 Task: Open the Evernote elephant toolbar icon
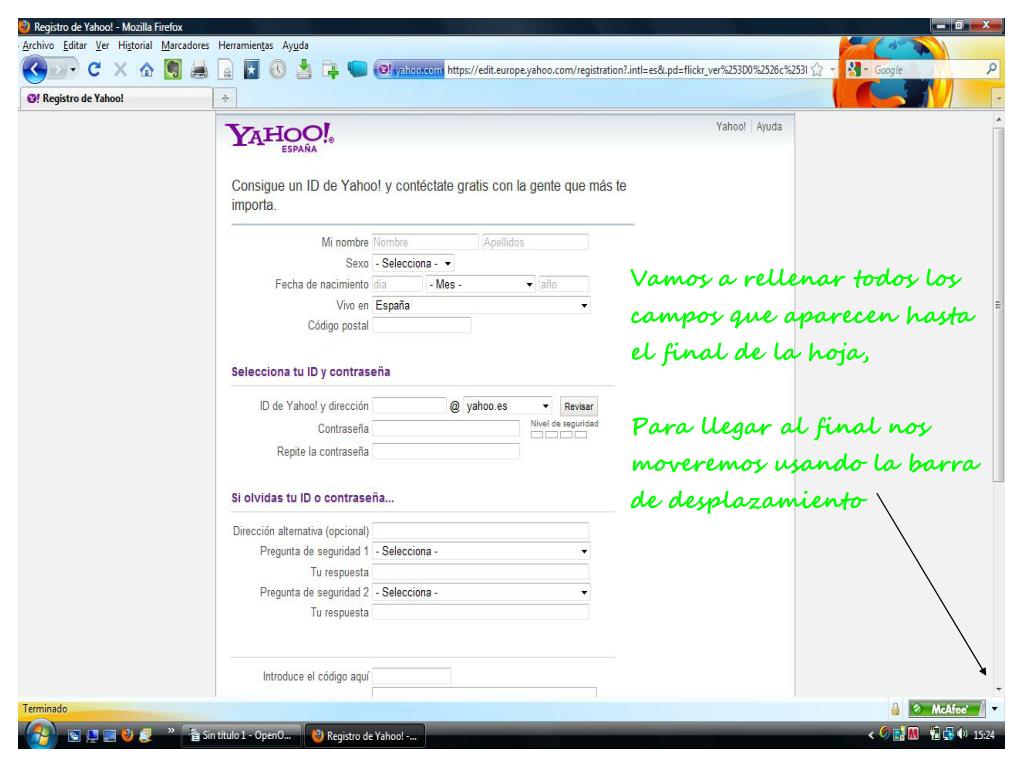[x=173, y=69]
